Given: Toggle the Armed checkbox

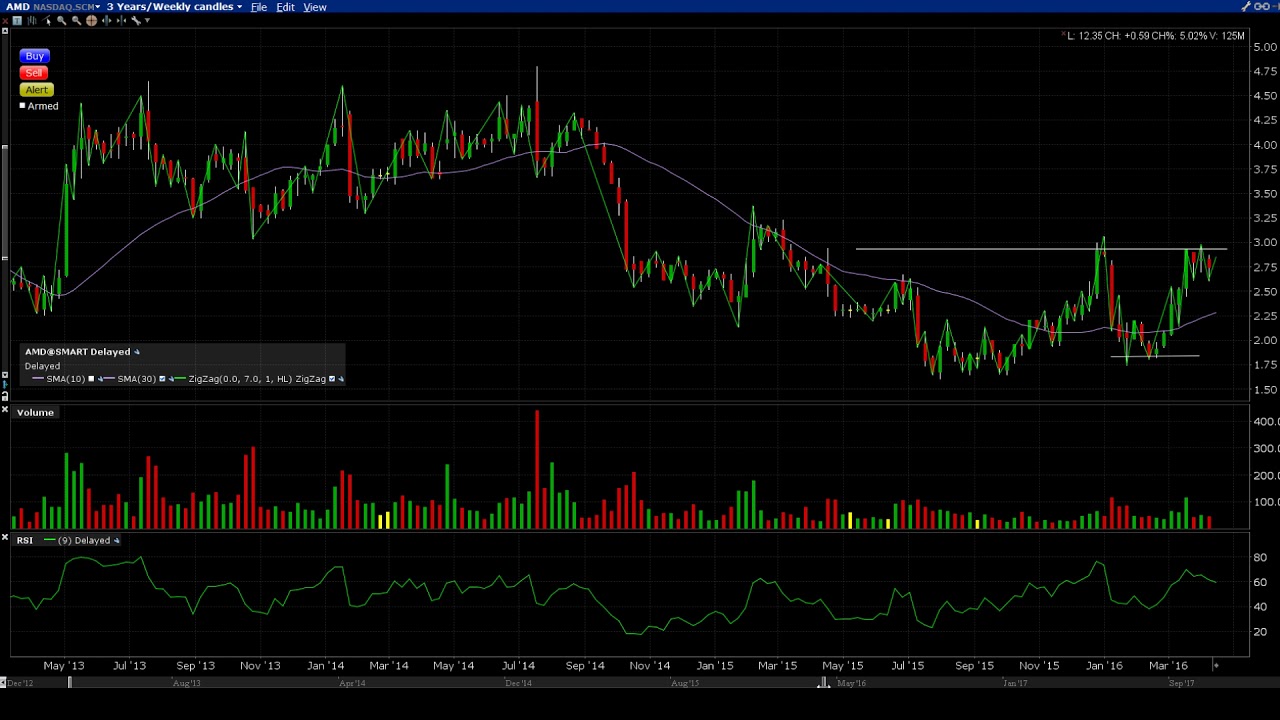Looking at the screenshot, I should (22, 106).
